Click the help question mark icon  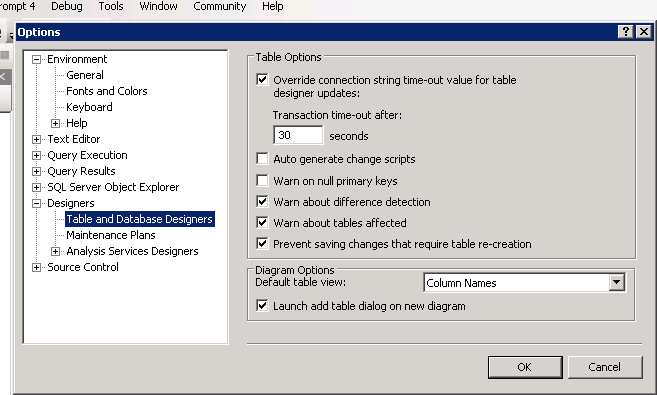pos(626,32)
